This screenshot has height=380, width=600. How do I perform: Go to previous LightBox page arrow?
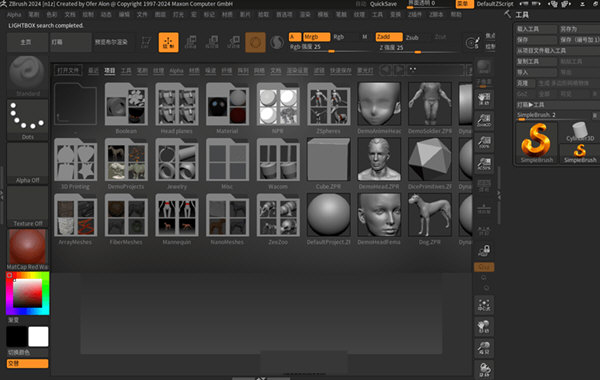point(385,70)
